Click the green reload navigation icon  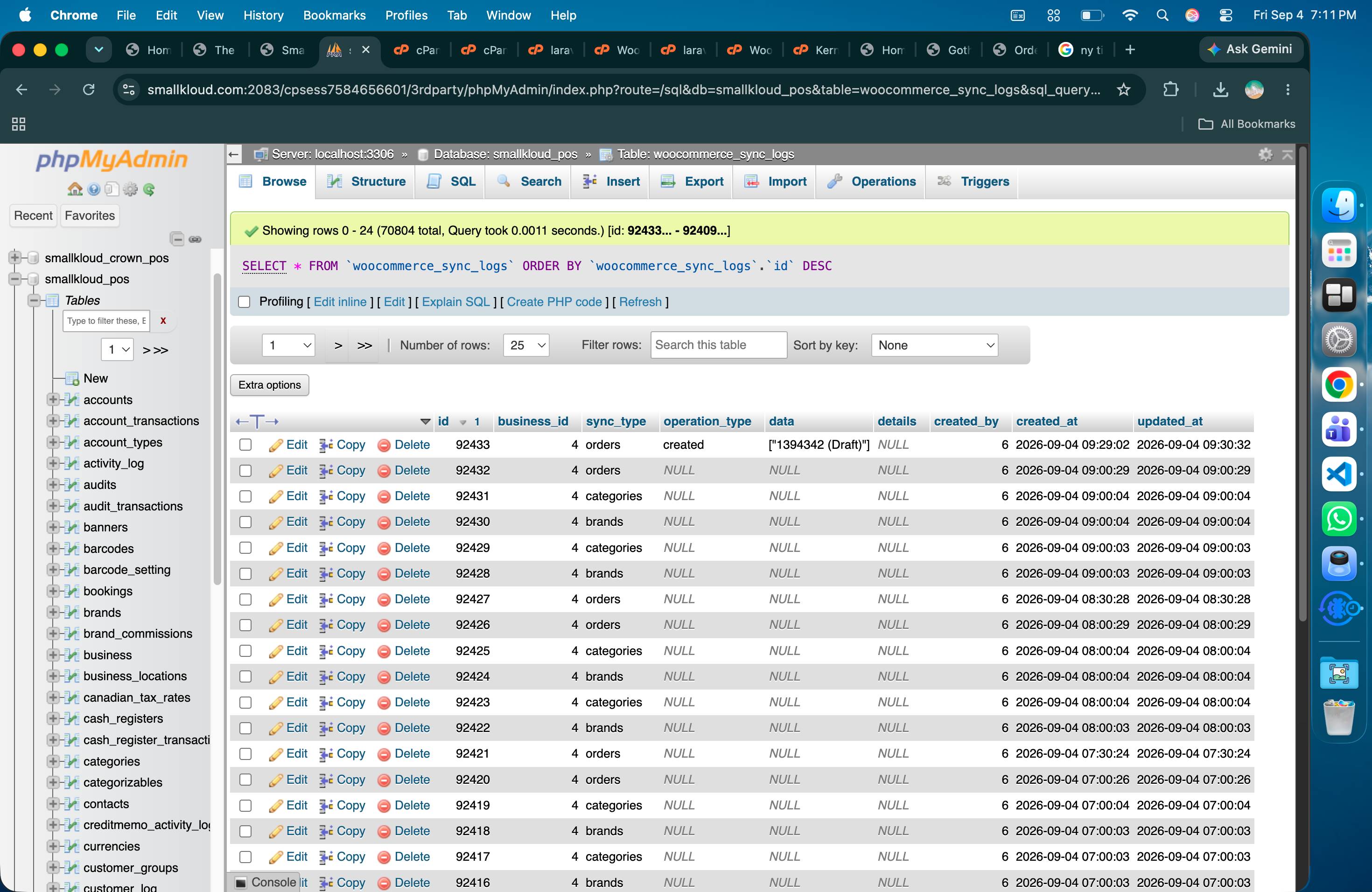149,189
